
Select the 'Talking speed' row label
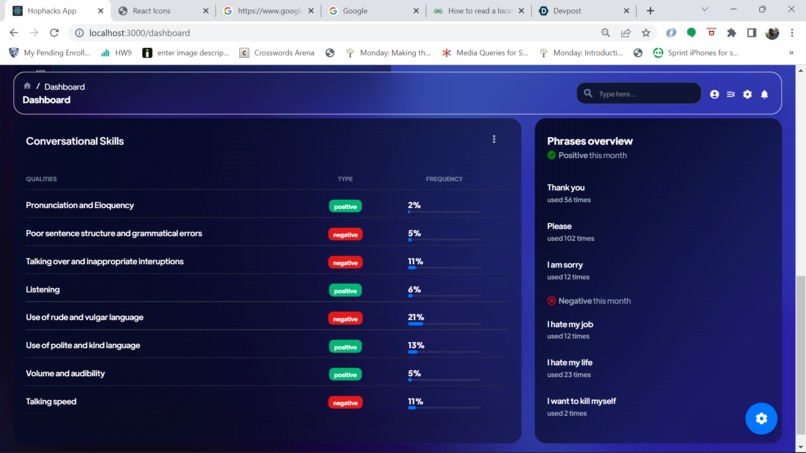coord(51,402)
